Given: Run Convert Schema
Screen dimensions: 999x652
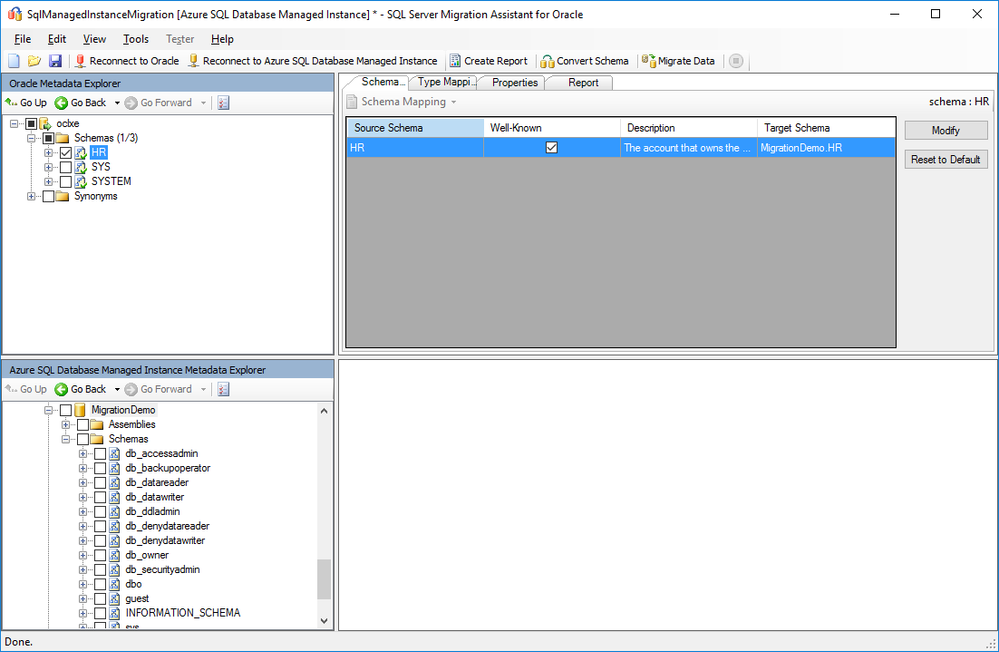Looking at the screenshot, I should point(584,61).
